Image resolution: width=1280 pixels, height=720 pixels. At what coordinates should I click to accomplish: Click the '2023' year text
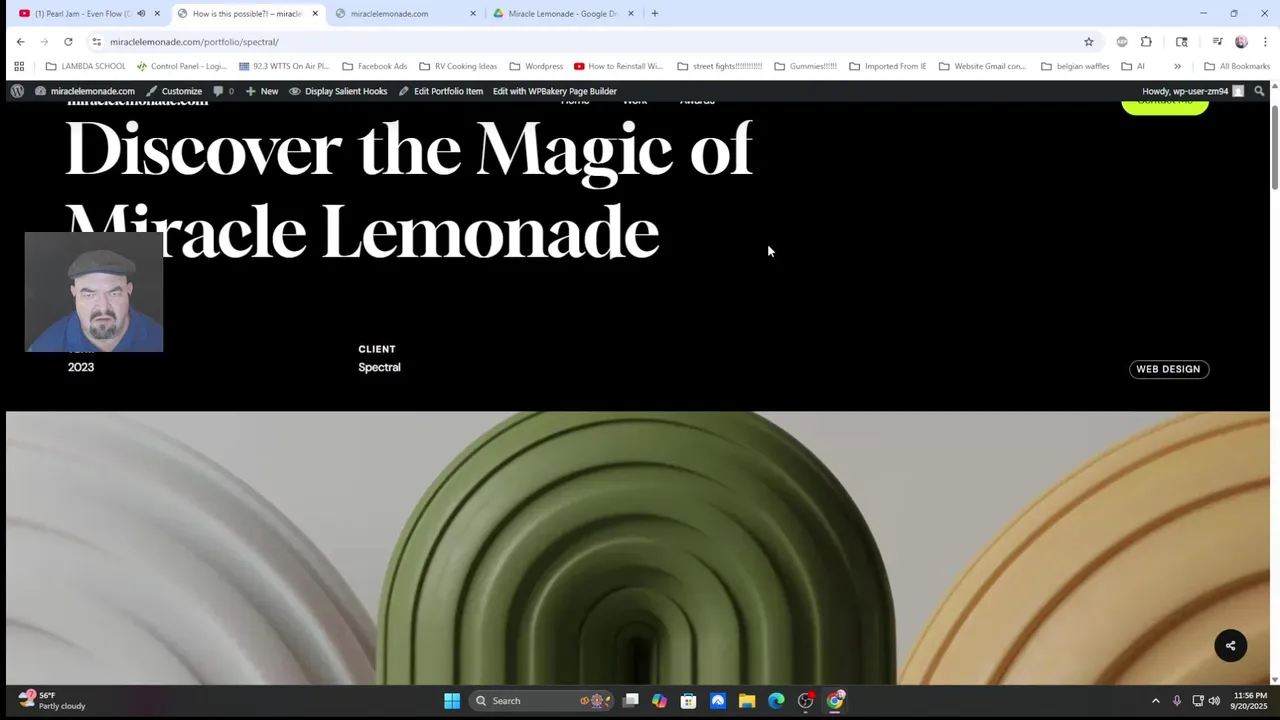(x=81, y=367)
